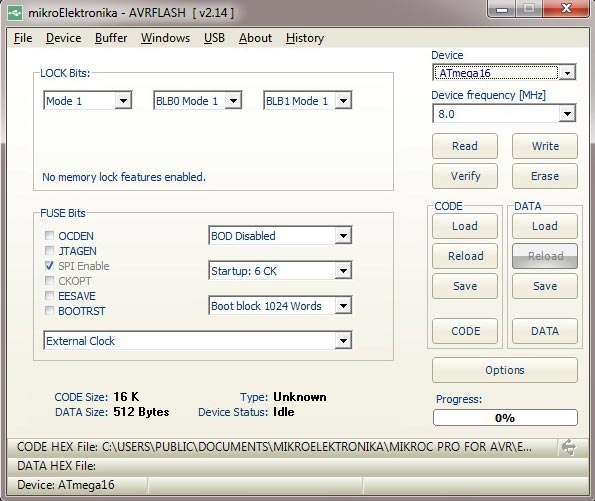Open the About menu
This screenshot has width=595, height=501.
(255, 38)
